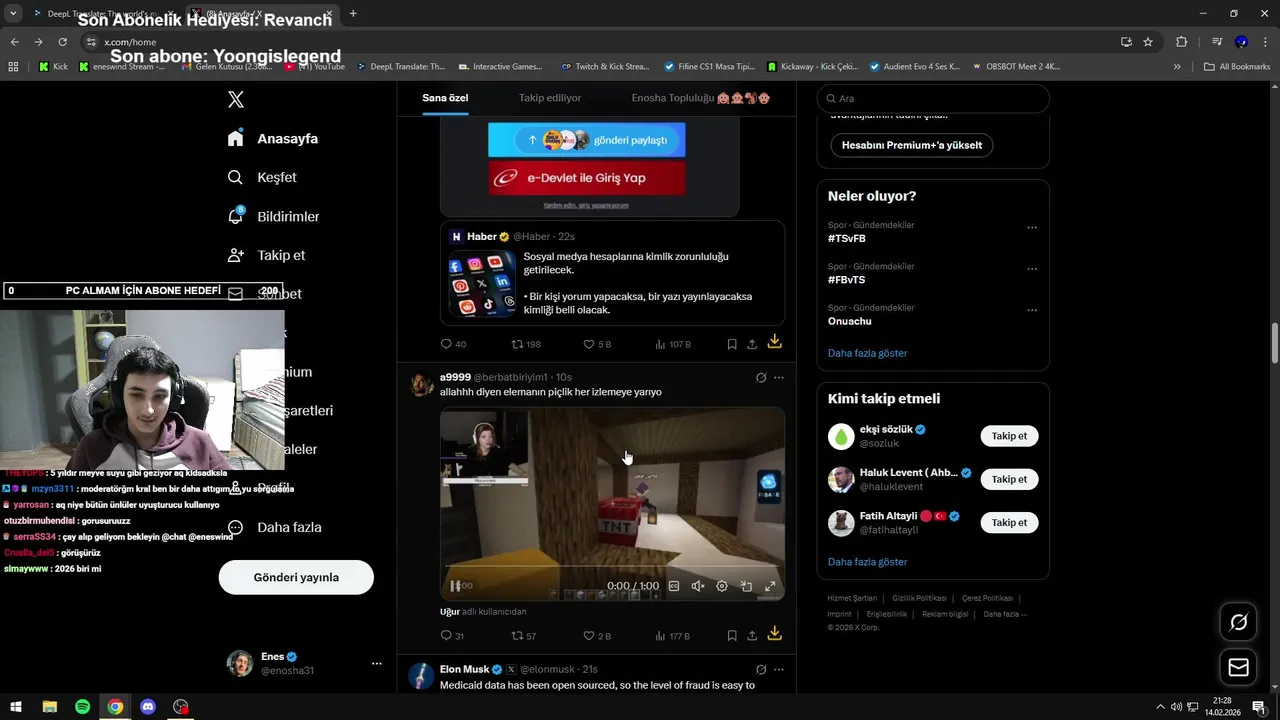1280x720 pixels.
Task: Open All Bookmarks folder
Action: [1237, 67]
